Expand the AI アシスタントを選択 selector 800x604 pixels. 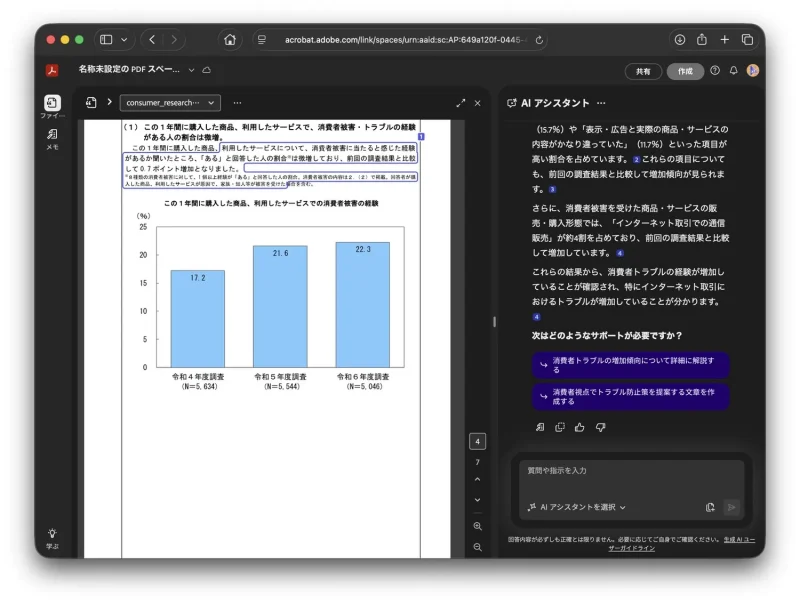(x=577, y=507)
